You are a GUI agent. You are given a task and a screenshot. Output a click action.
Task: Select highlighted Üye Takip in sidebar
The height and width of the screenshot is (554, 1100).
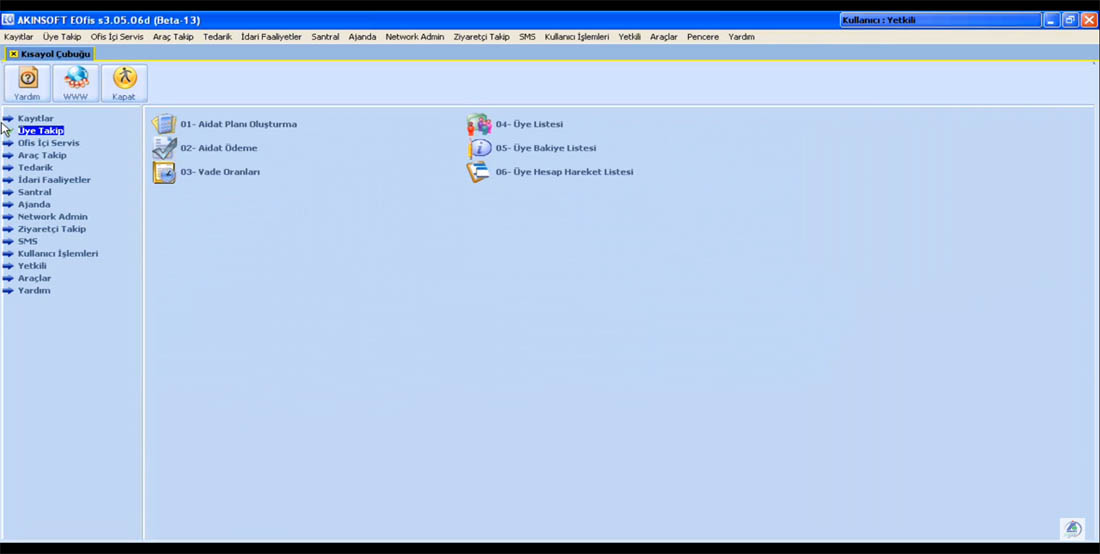[x=41, y=130]
